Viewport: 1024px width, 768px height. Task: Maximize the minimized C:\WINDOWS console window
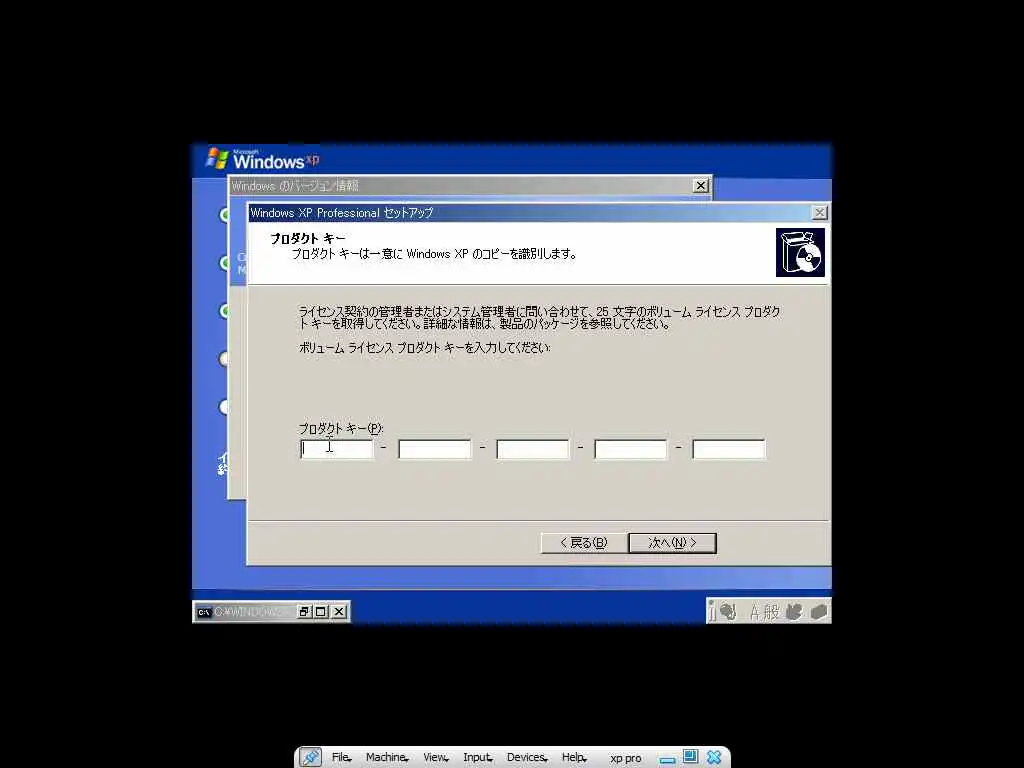tap(321, 612)
